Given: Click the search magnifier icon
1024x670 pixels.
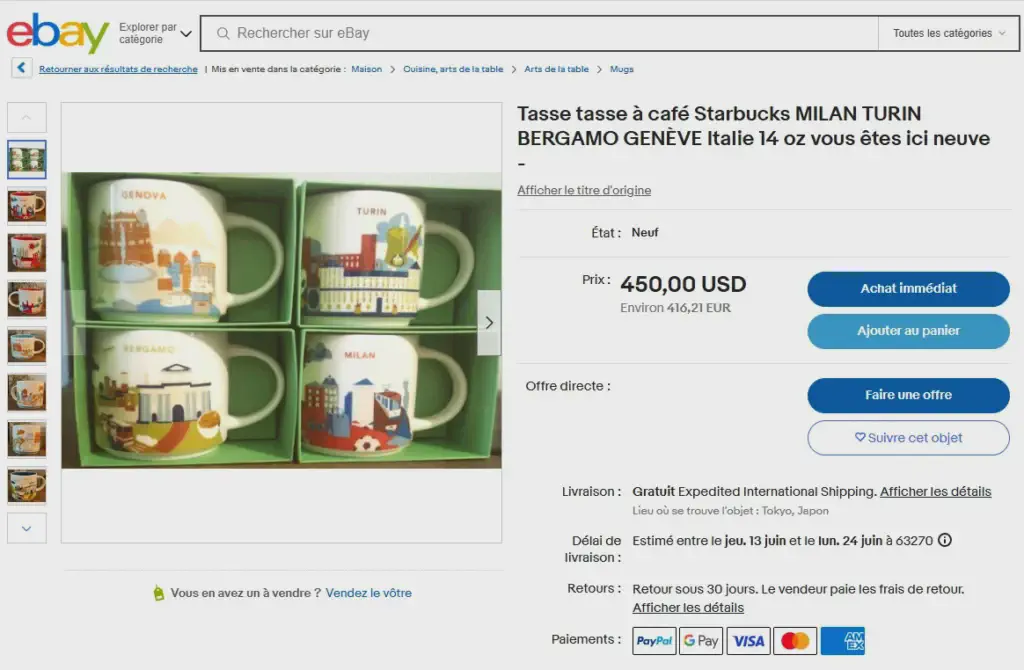Looking at the screenshot, I should 223,33.
